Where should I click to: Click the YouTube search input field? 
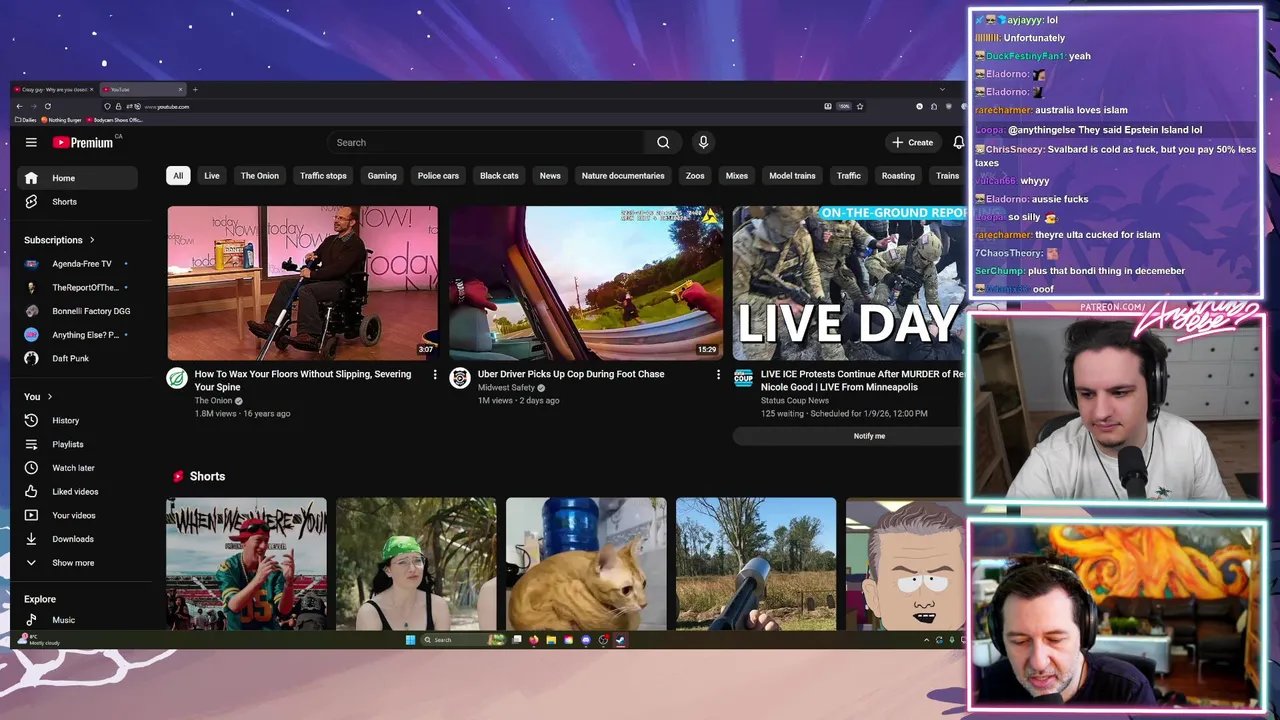coord(485,142)
